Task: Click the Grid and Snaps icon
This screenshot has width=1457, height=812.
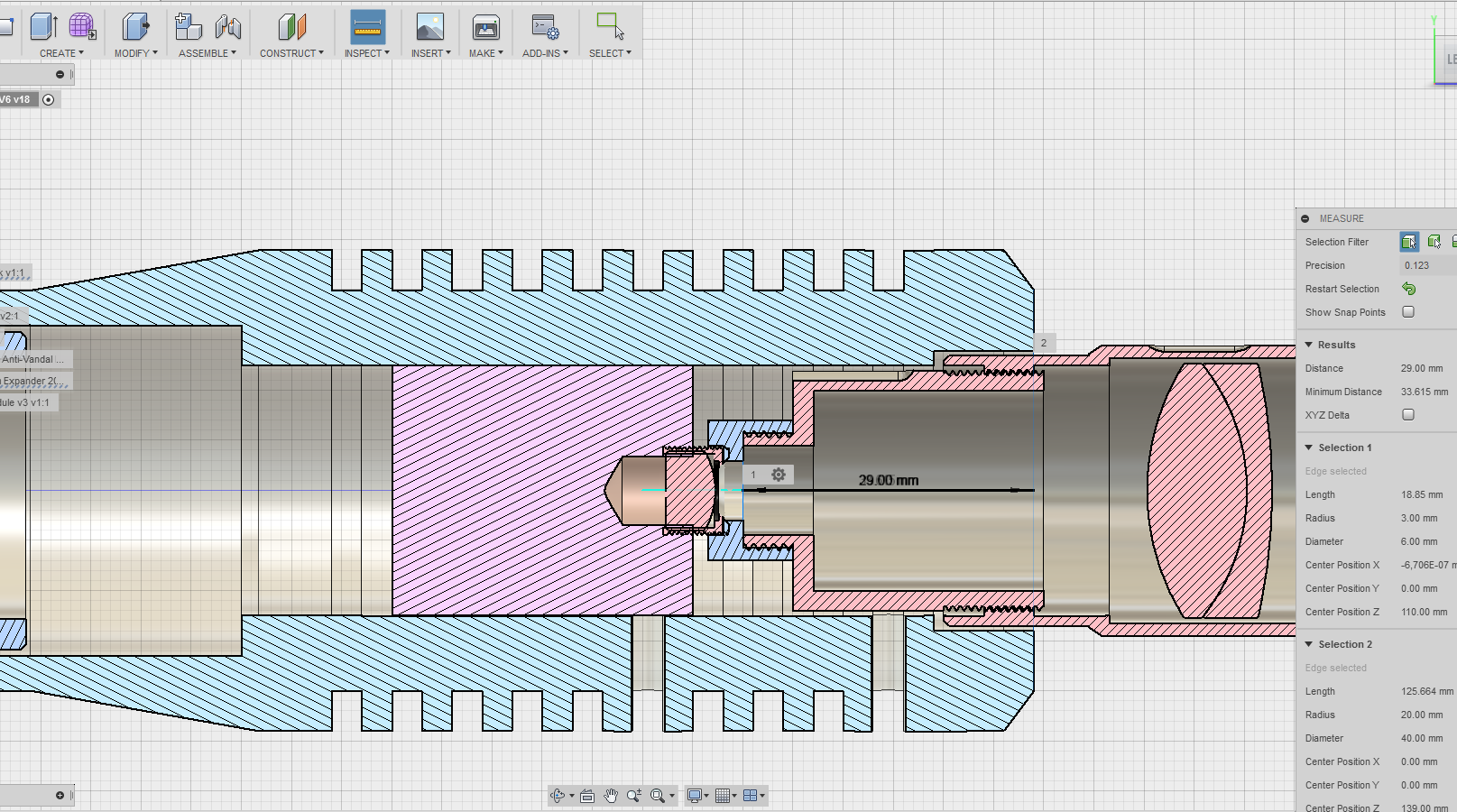Action: (x=722, y=796)
